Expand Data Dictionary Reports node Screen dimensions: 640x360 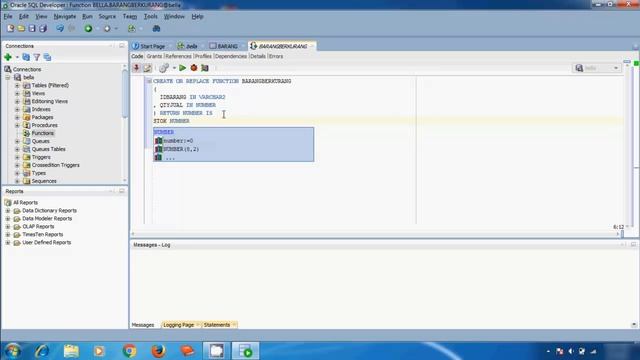7,211
